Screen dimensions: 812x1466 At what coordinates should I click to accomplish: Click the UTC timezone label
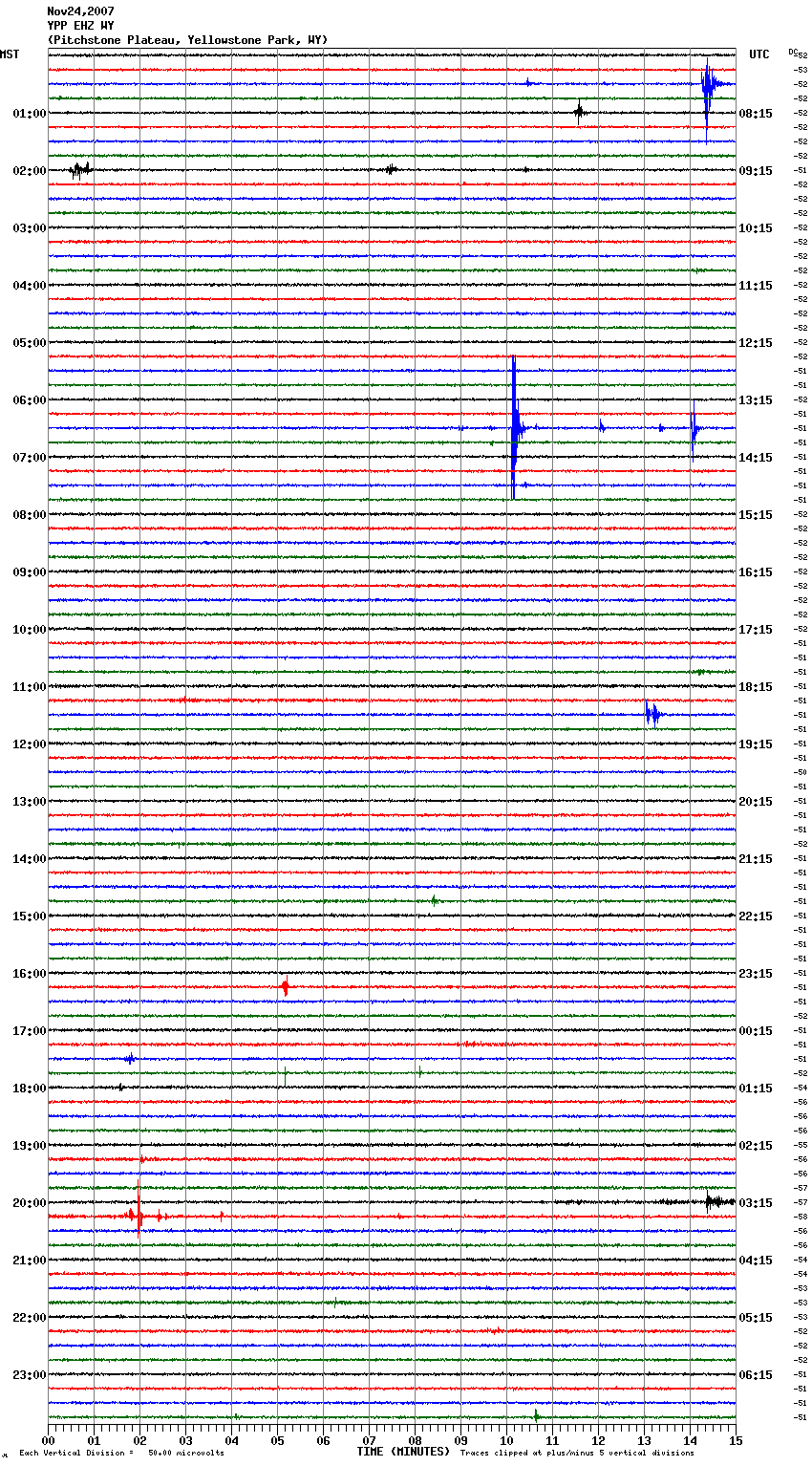759,54
